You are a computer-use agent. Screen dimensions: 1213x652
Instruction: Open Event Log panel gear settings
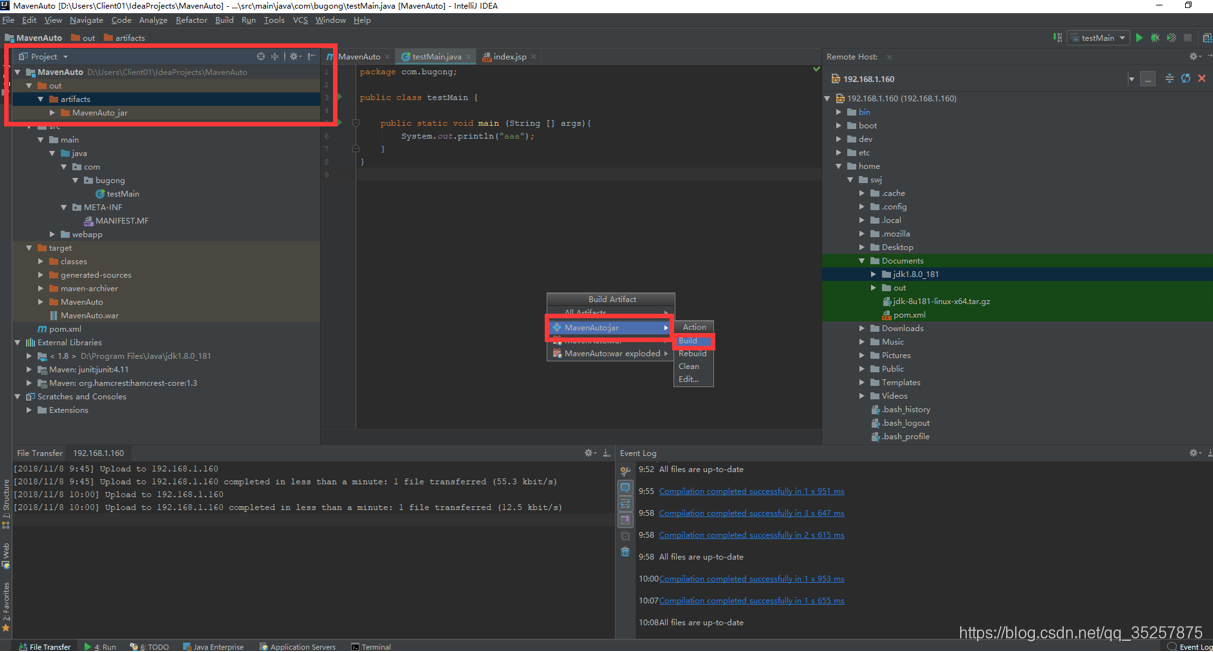pyautogui.click(x=1194, y=453)
